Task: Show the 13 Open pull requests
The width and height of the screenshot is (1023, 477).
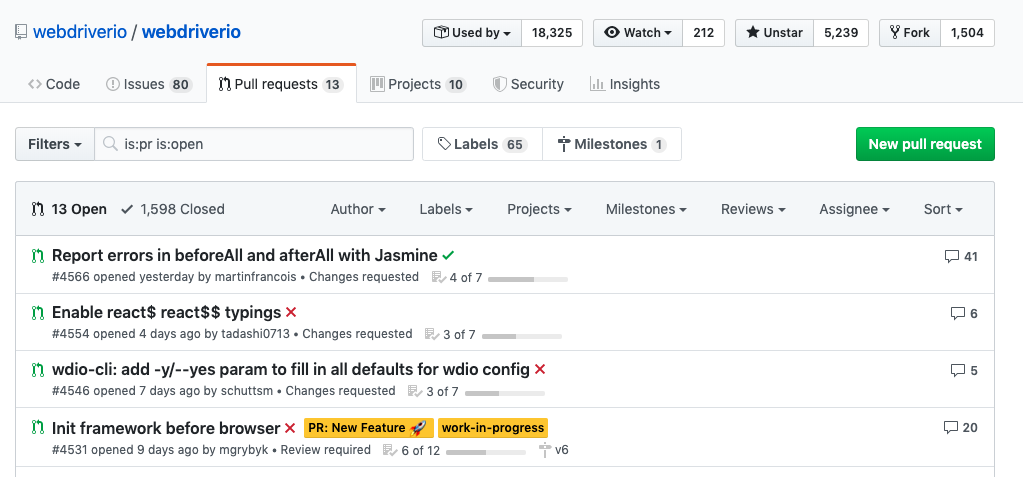Action: point(69,209)
